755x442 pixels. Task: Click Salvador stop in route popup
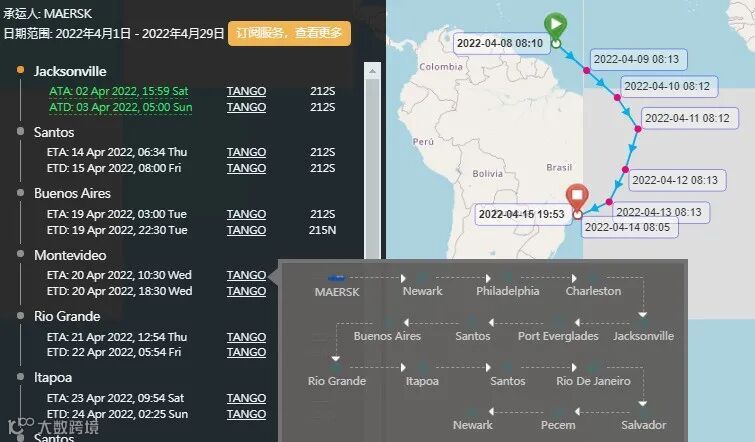pyautogui.click(x=643, y=425)
